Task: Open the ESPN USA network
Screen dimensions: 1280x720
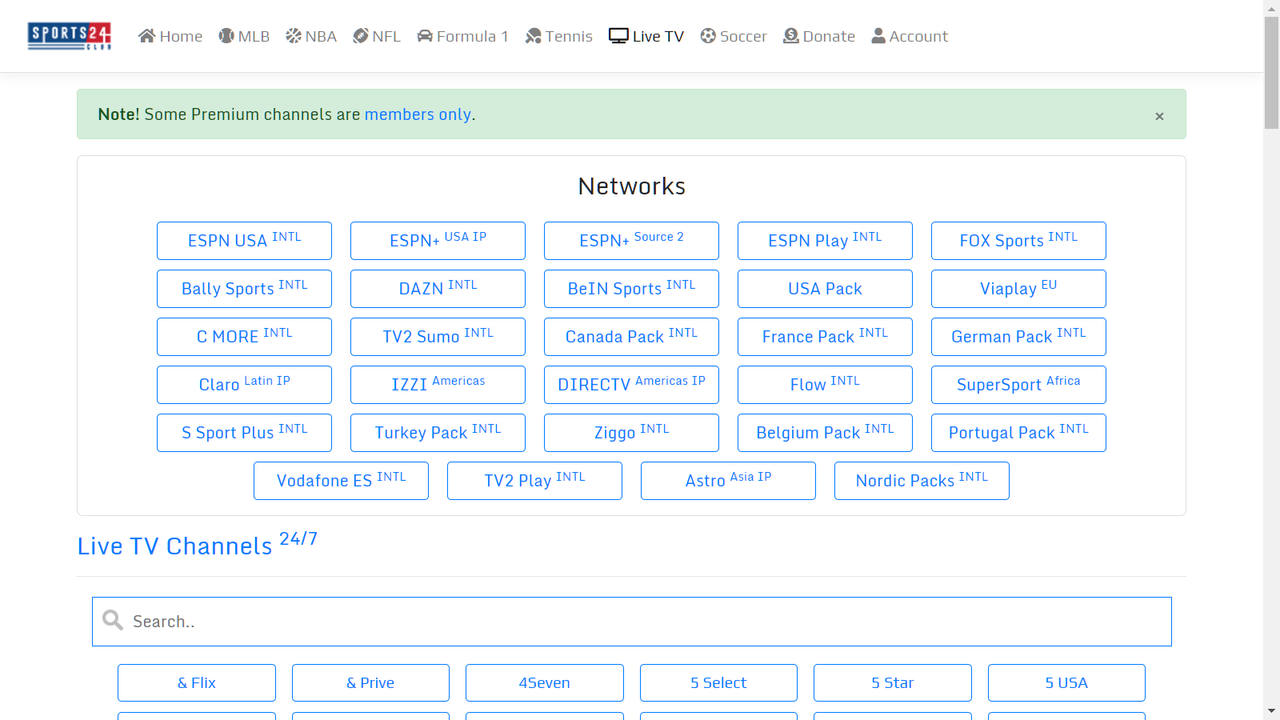Action: [x=244, y=241]
